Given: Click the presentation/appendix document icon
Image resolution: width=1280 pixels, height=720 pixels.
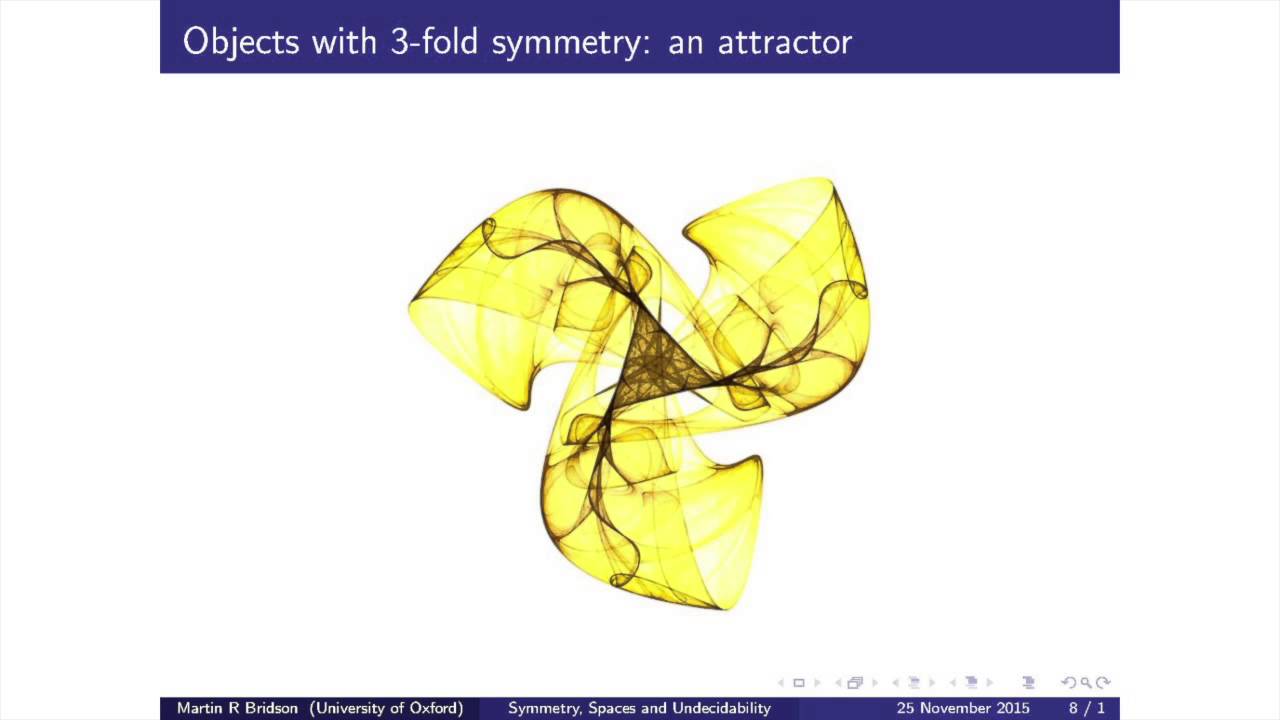Looking at the screenshot, I should (1028, 683).
